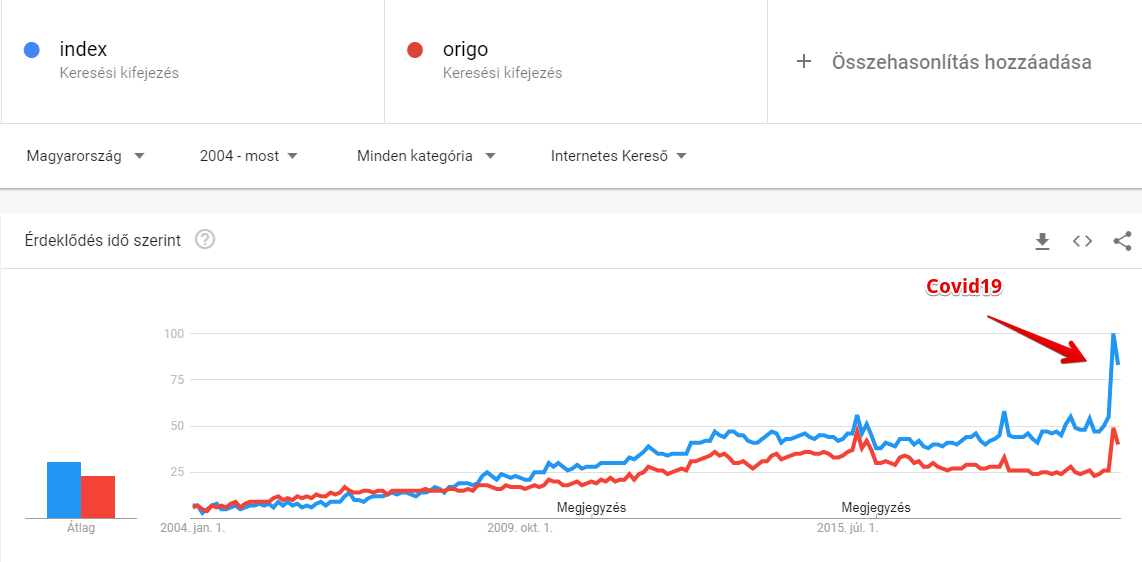1142x562 pixels.
Task: Click the blue Covid19 peak on chart
Action: 1114,335
